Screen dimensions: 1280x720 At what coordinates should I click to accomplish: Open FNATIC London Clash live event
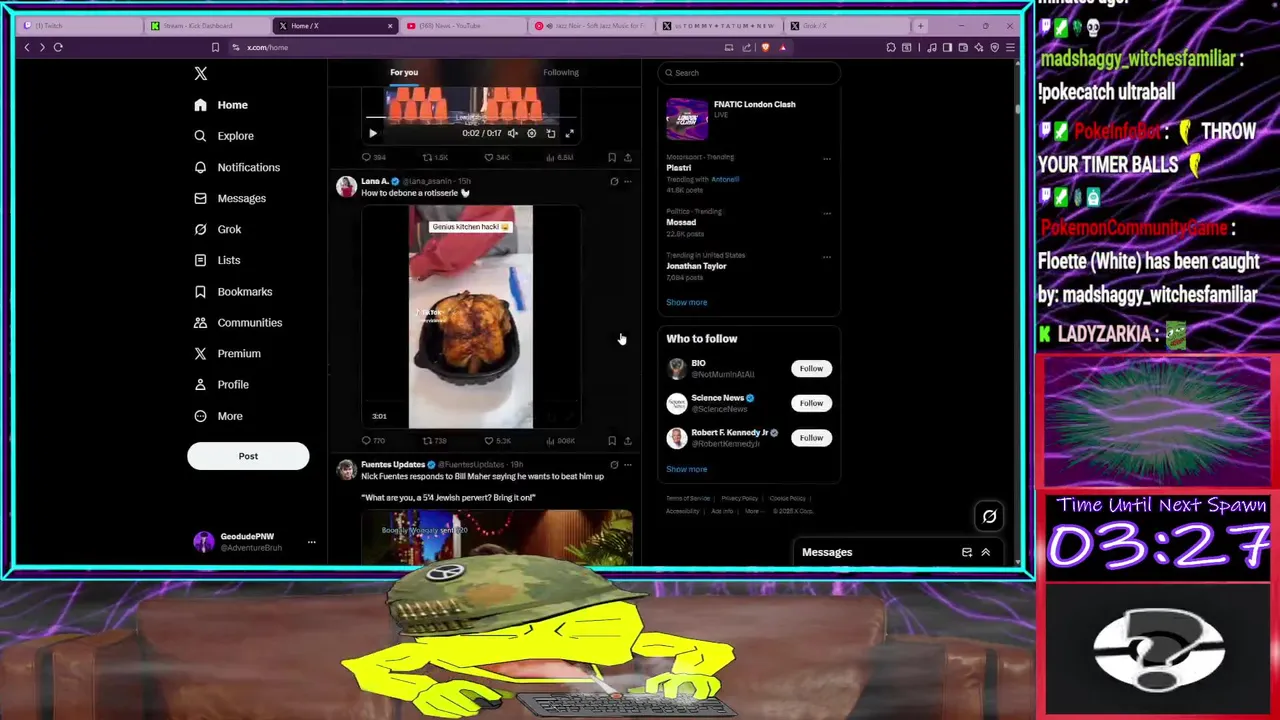click(749, 120)
